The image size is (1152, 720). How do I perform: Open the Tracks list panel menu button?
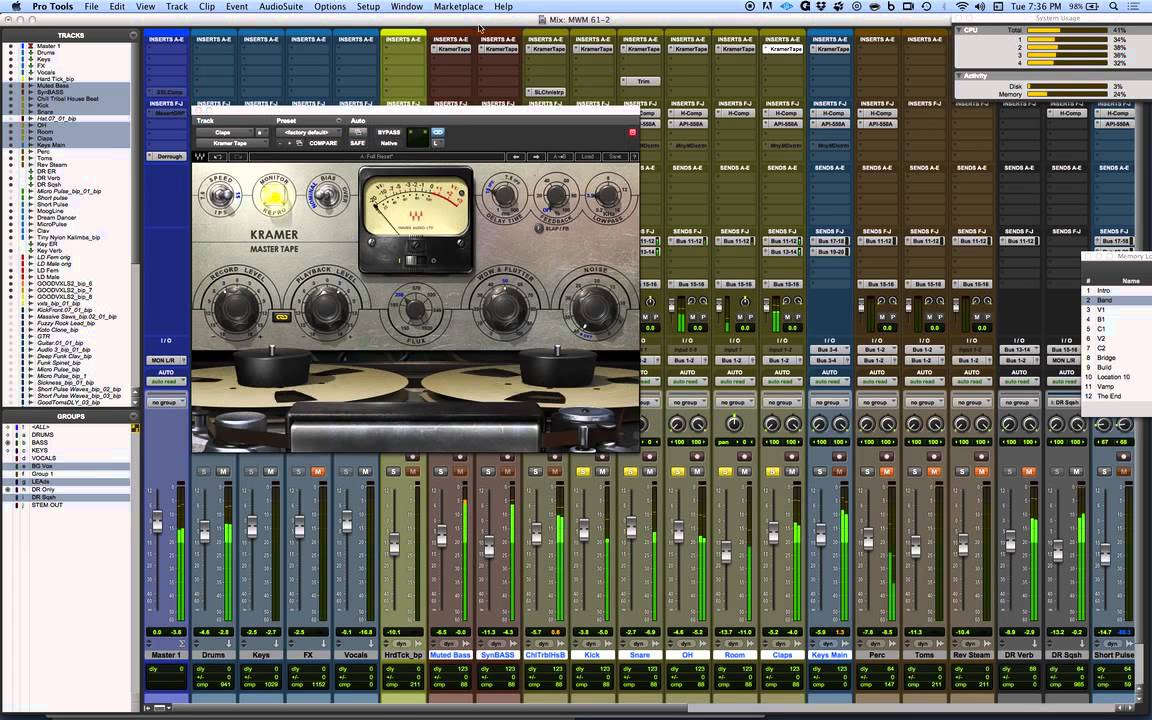coord(133,35)
